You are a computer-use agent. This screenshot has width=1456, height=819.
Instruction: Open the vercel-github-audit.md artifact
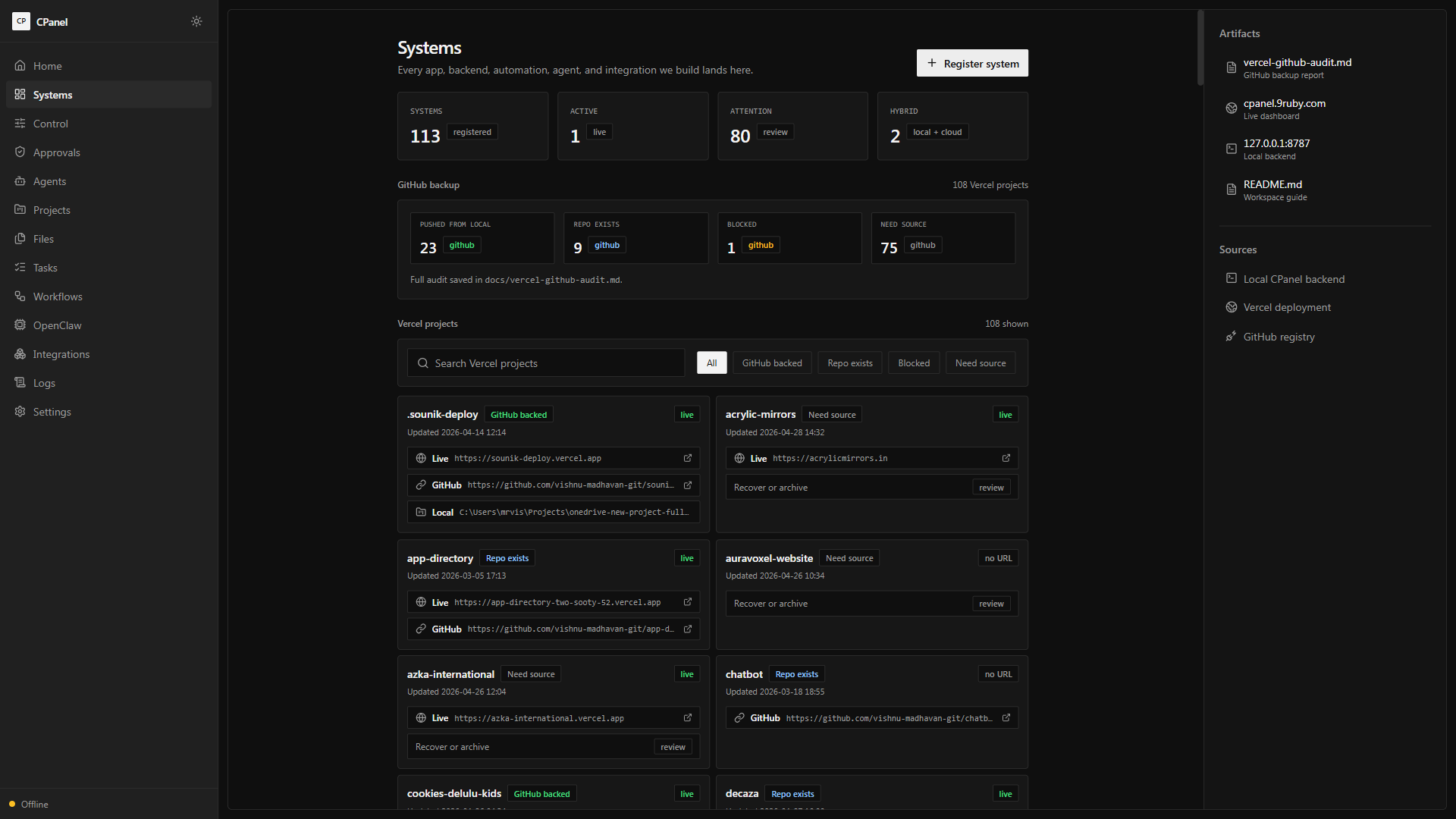tap(1325, 68)
